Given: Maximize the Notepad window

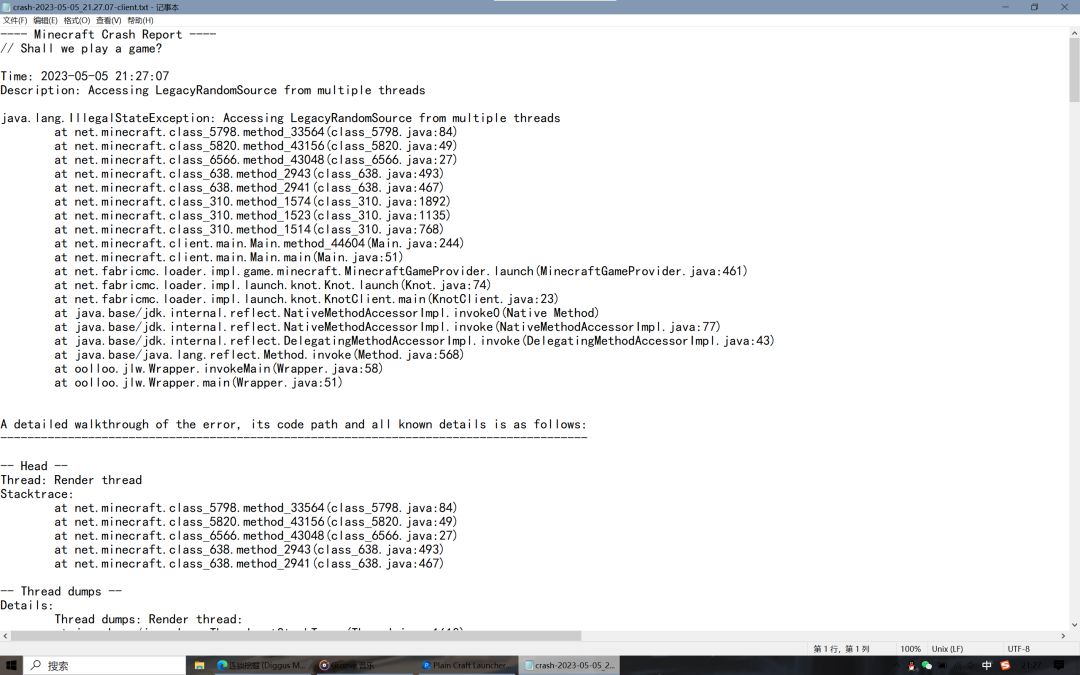Looking at the screenshot, I should pos(1035,7).
